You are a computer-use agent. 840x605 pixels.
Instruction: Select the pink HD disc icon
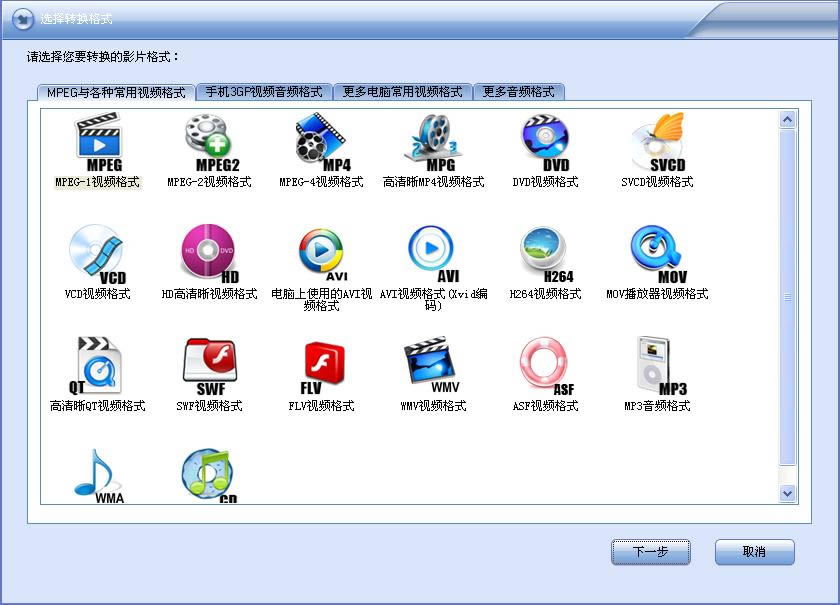click(210, 255)
